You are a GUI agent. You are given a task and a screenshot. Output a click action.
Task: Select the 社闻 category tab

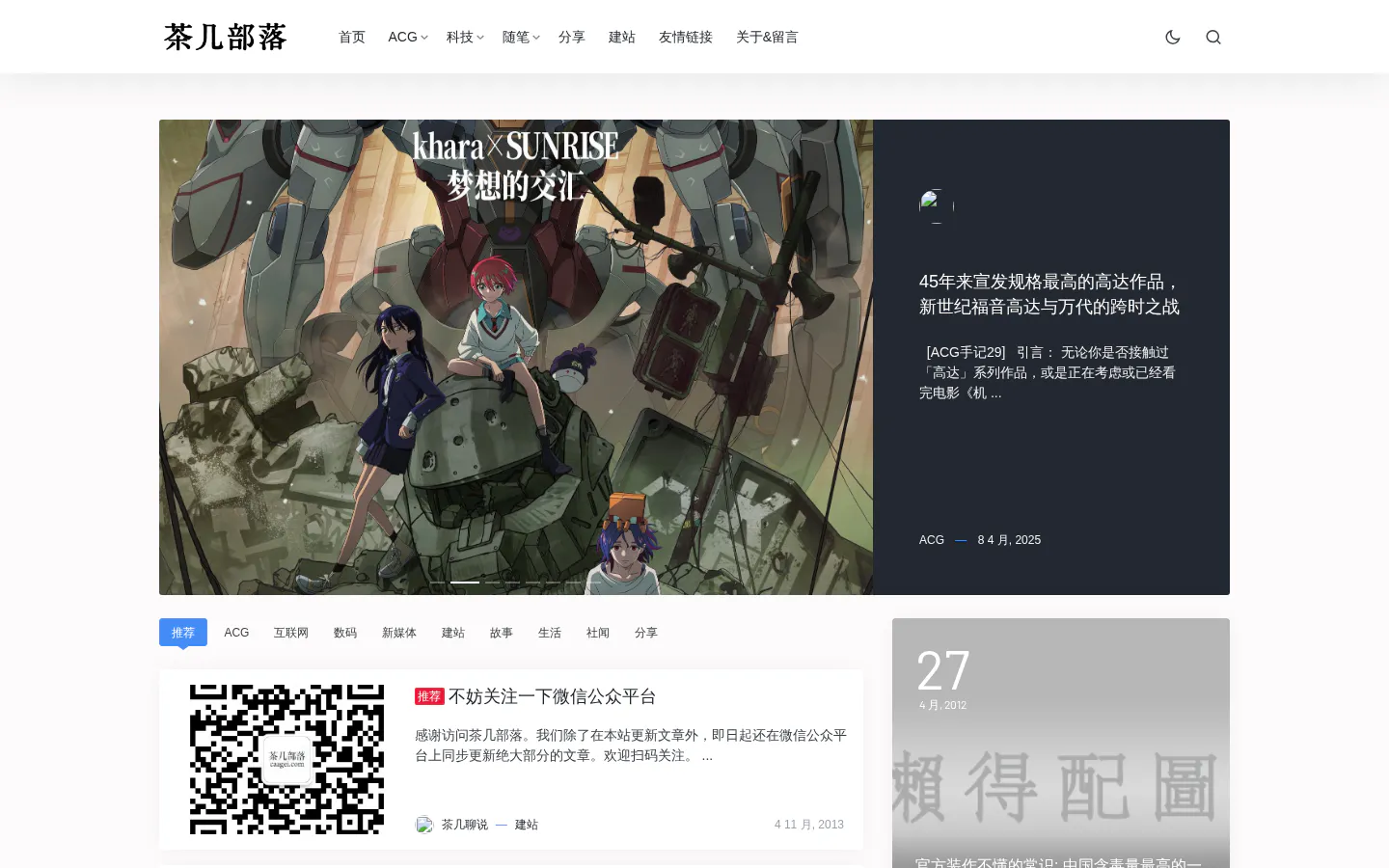598,633
